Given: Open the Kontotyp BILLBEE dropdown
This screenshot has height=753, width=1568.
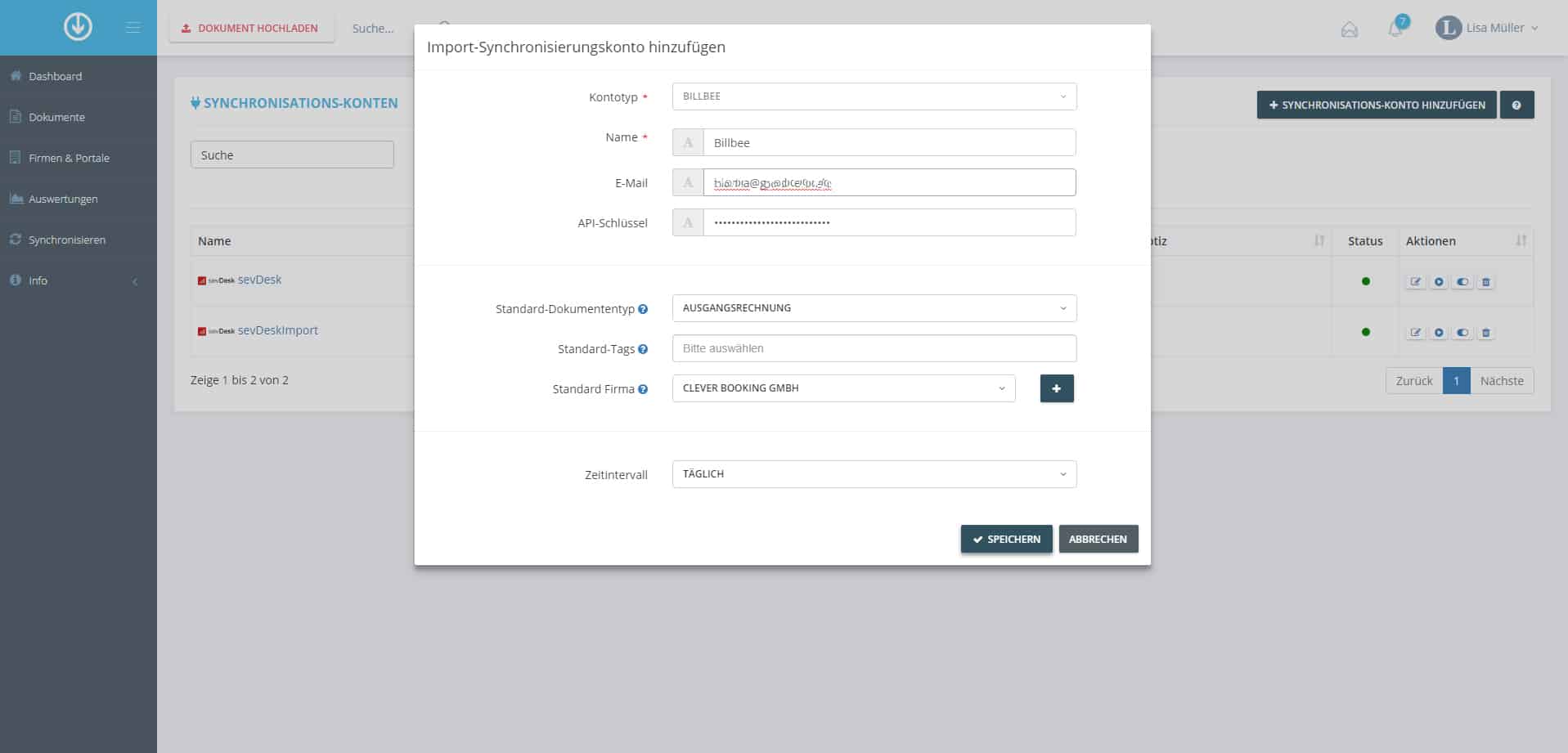Looking at the screenshot, I should click(874, 96).
